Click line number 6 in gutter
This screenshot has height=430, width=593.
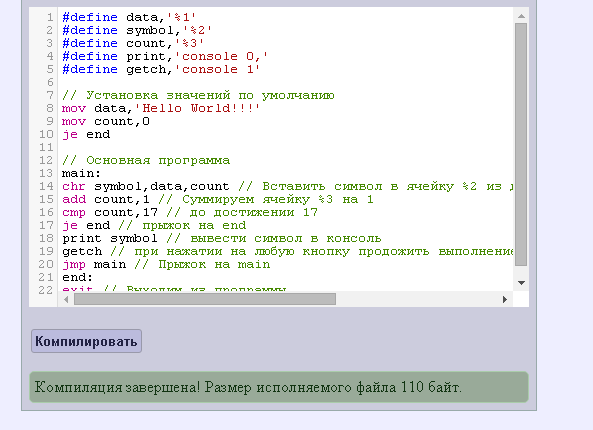tap(50, 82)
